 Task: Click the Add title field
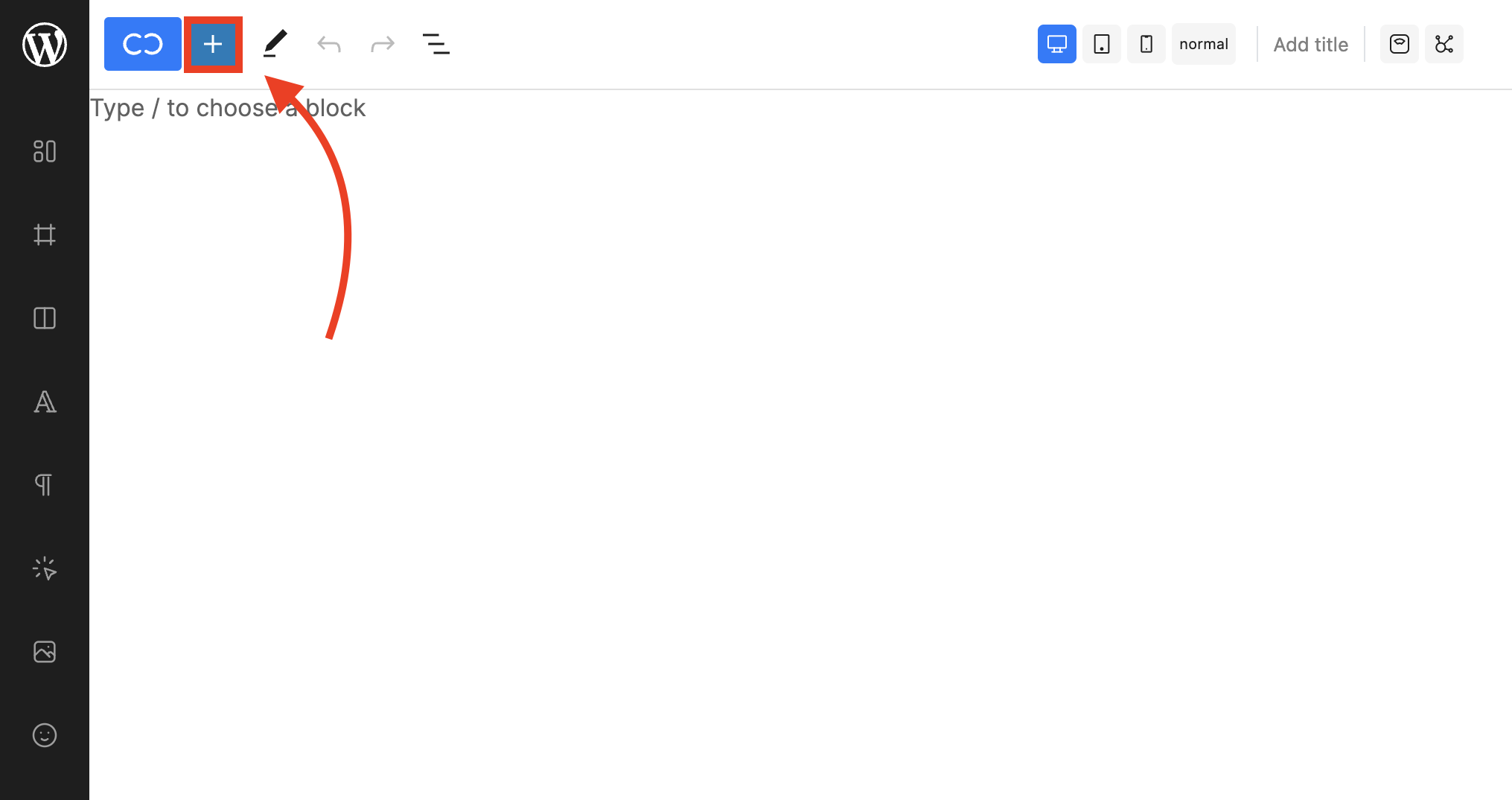tap(1310, 45)
